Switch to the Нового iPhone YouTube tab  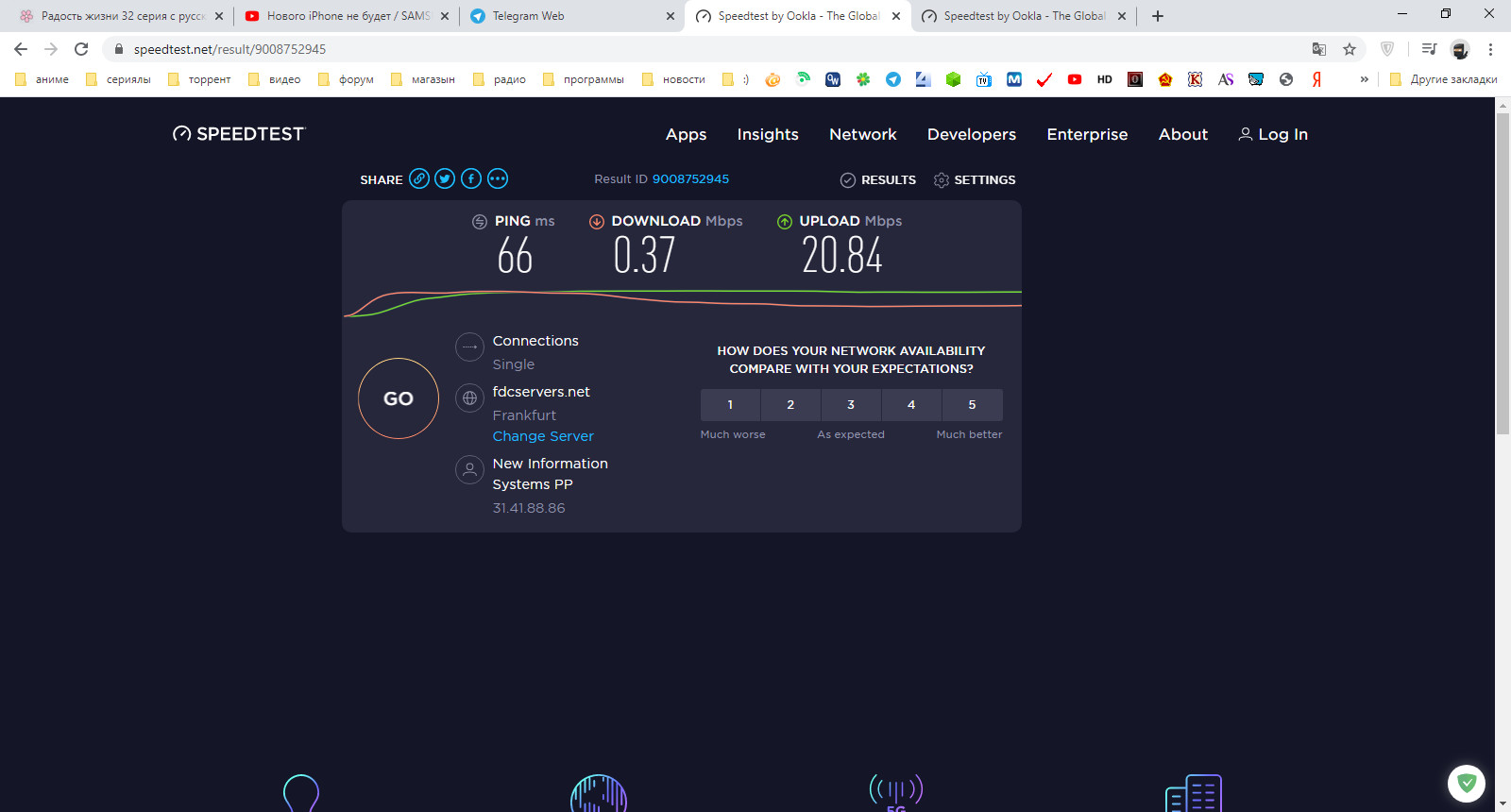pos(346,16)
